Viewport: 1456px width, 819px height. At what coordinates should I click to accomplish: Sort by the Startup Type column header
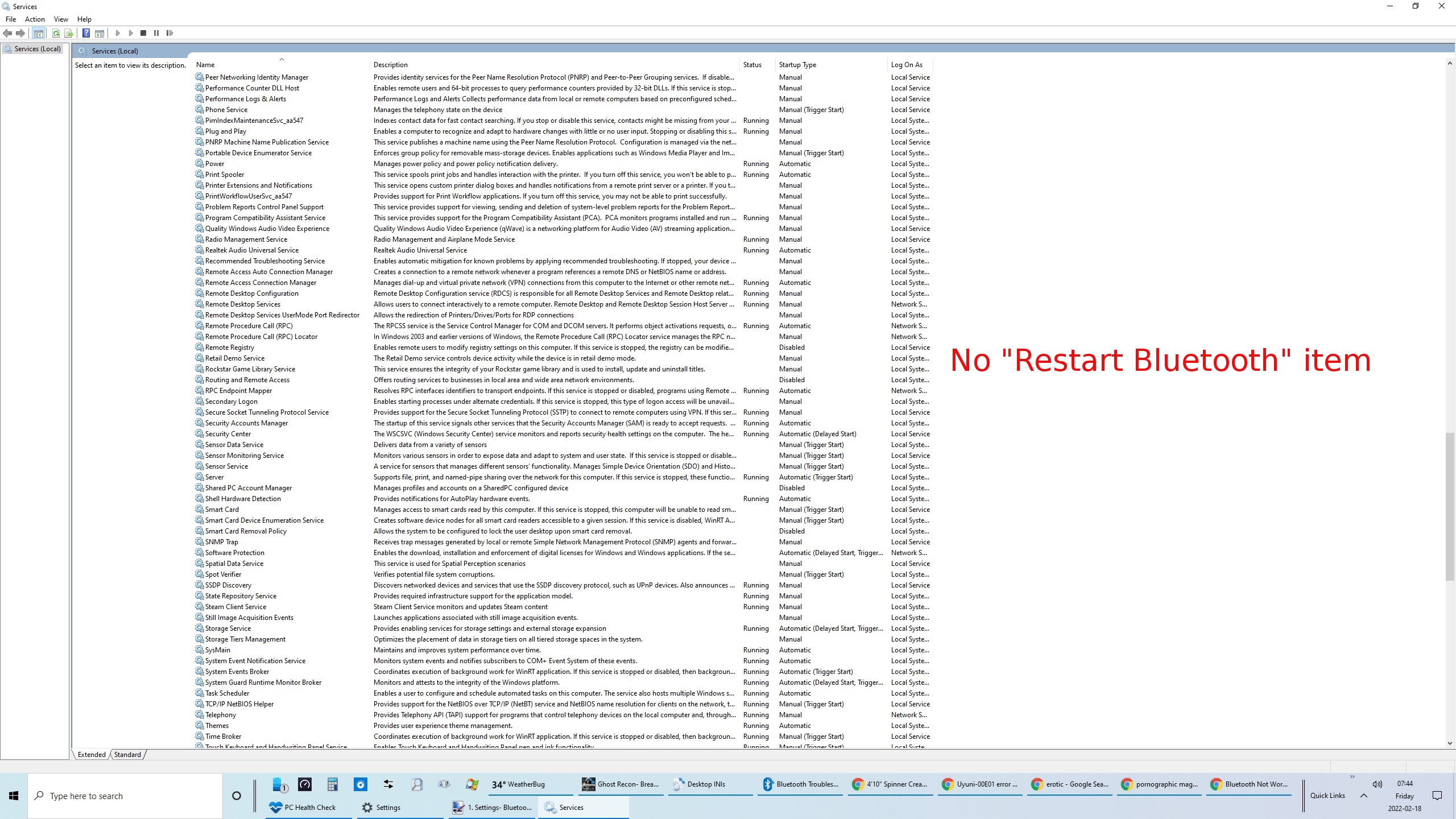(797, 65)
